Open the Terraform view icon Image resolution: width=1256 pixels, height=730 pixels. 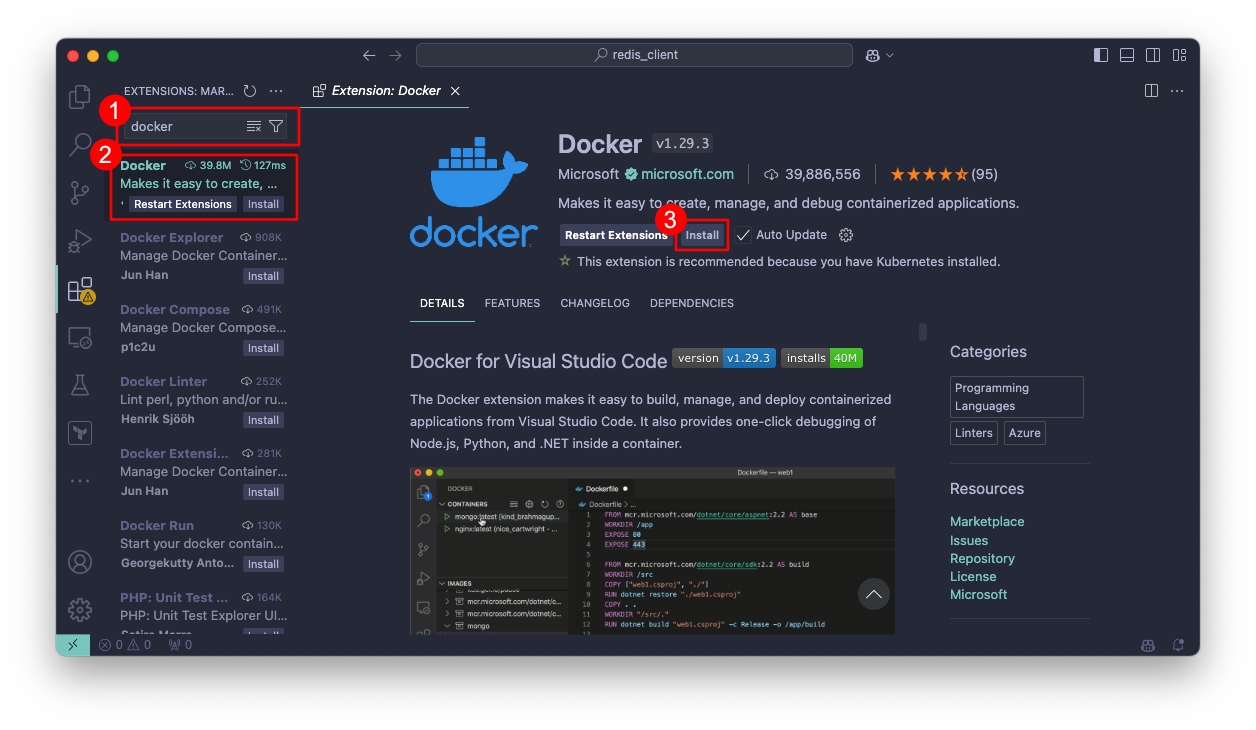click(80, 433)
